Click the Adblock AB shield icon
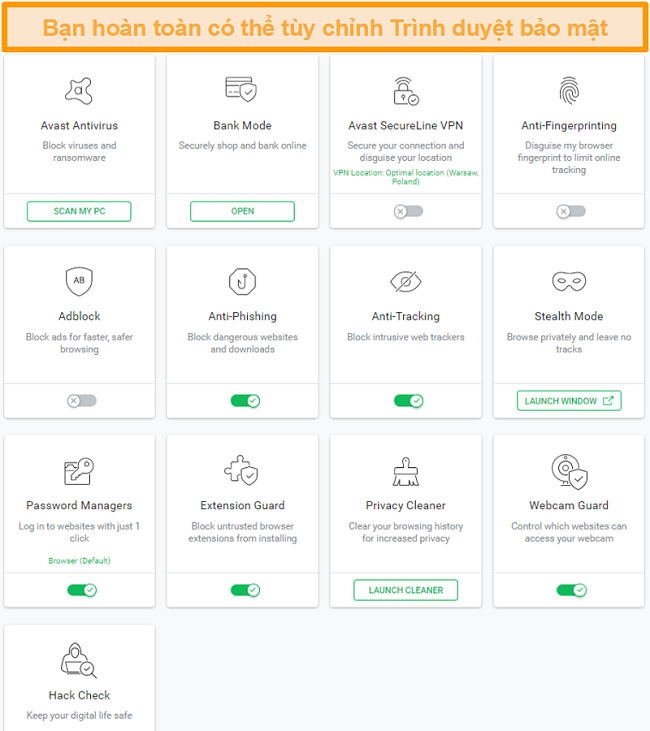The image size is (650, 731). coord(79,281)
